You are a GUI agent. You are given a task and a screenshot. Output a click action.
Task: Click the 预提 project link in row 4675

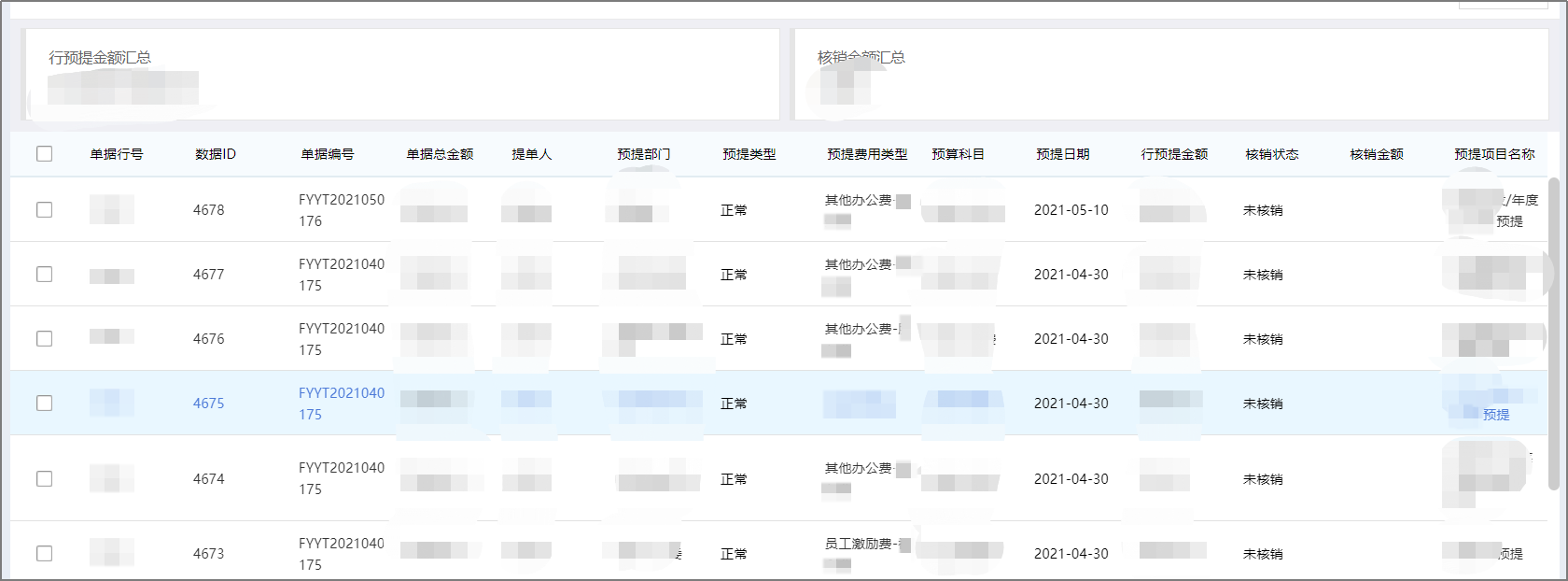coord(1496,415)
